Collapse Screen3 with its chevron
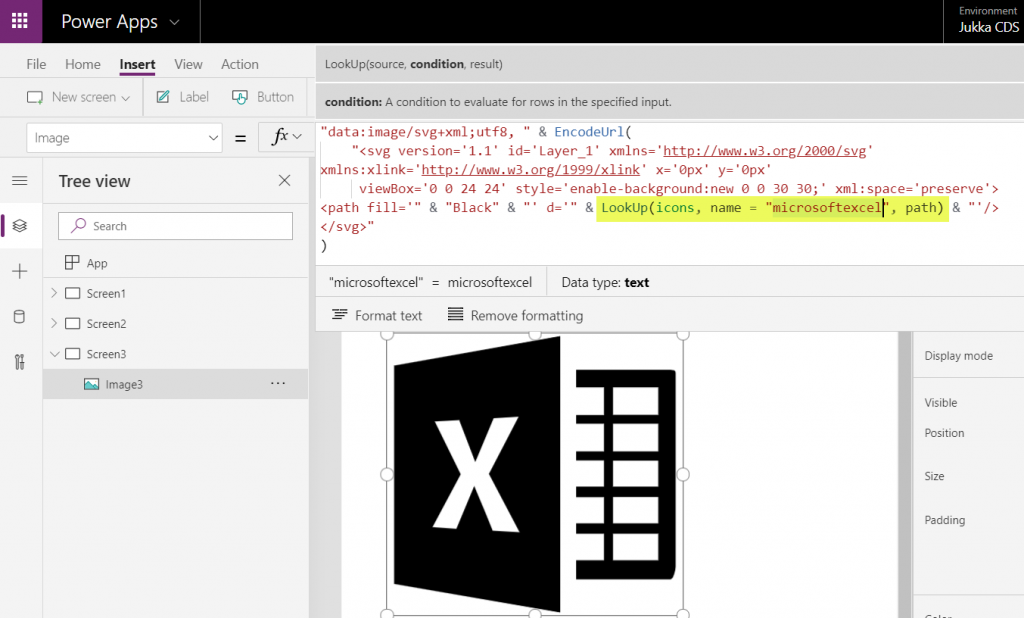This screenshot has height=618, width=1024. click(55, 354)
